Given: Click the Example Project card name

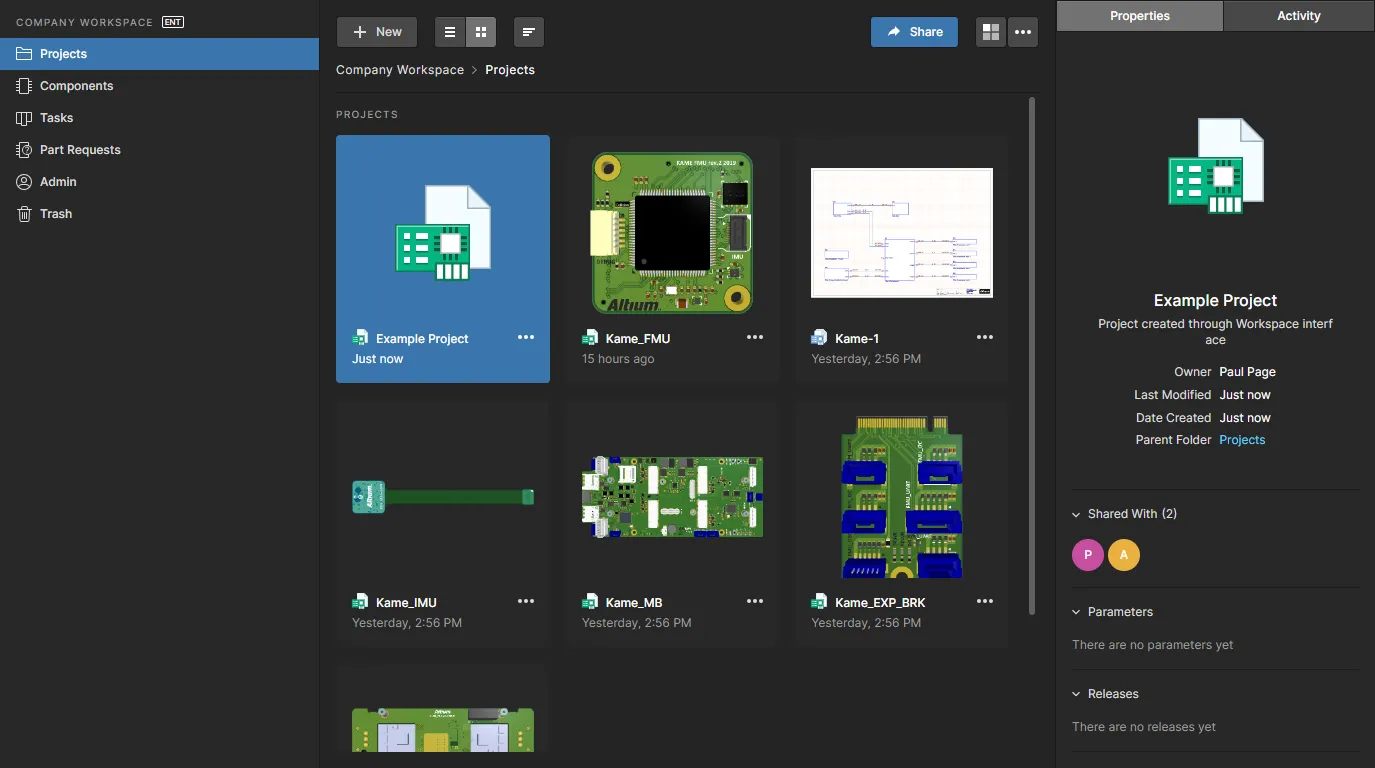Looking at the screenshot, I should click(422, 339).
